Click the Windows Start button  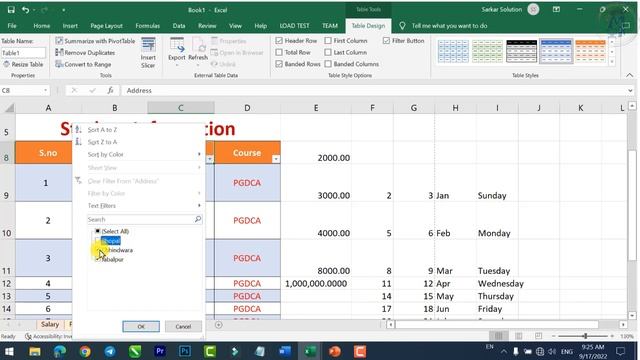click(x=9, y=351)
